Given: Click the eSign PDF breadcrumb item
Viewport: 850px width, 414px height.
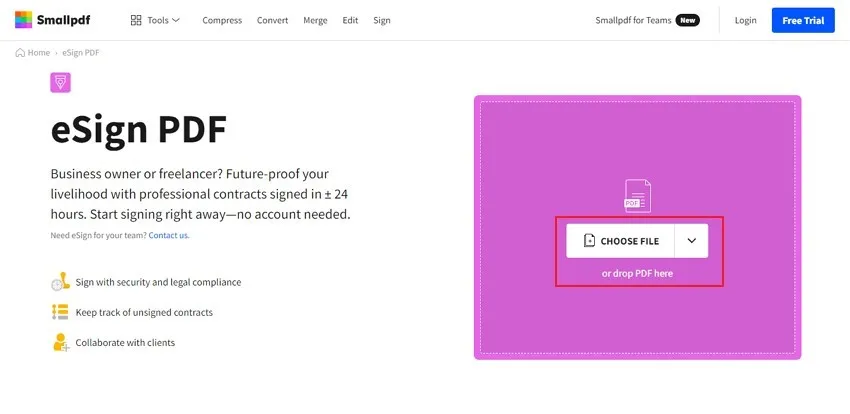Looking at the screenshot, I should (80, 52).
